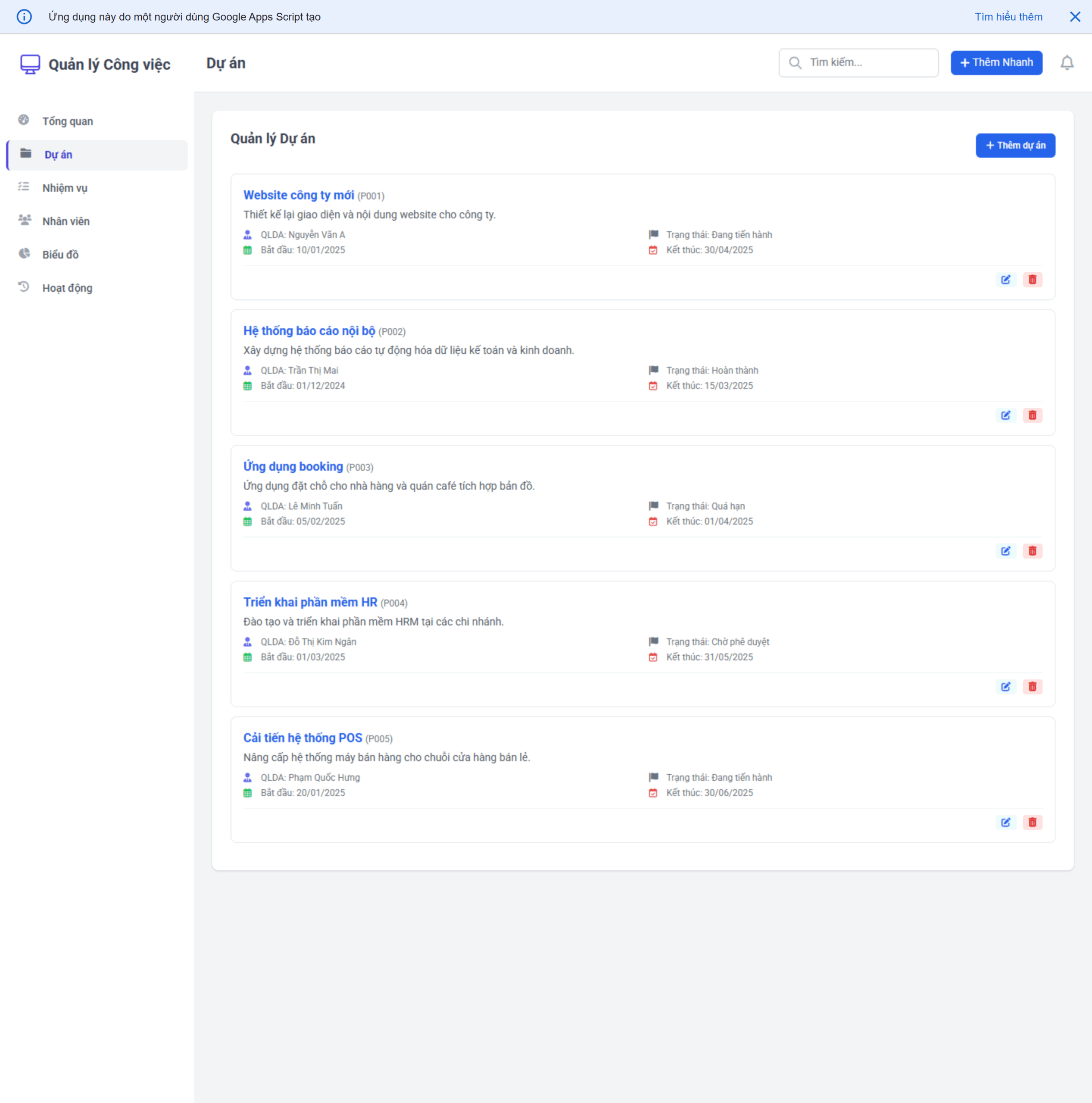
Task: Edit the Website công ty mới project
Action: [x=1006, y=279]
